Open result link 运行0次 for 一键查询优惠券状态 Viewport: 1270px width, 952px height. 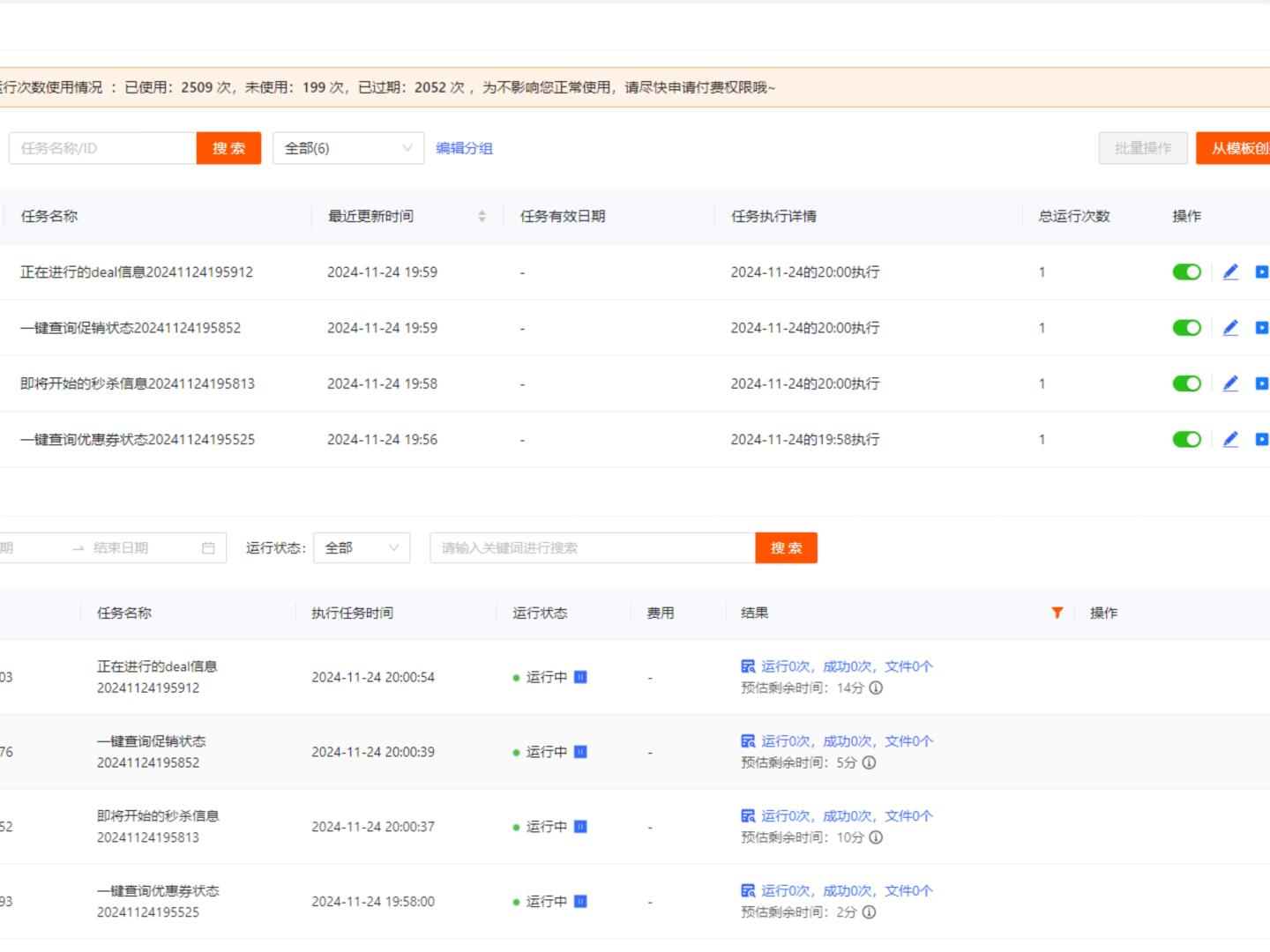[x=786, y=891]
